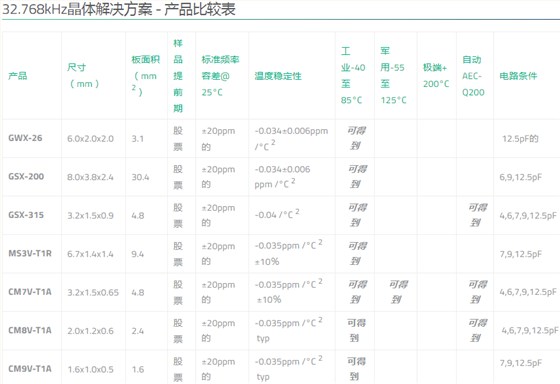This screenshot has width=560, height=384.
Task: Click the GWX-26 product name
Action: 25,138
